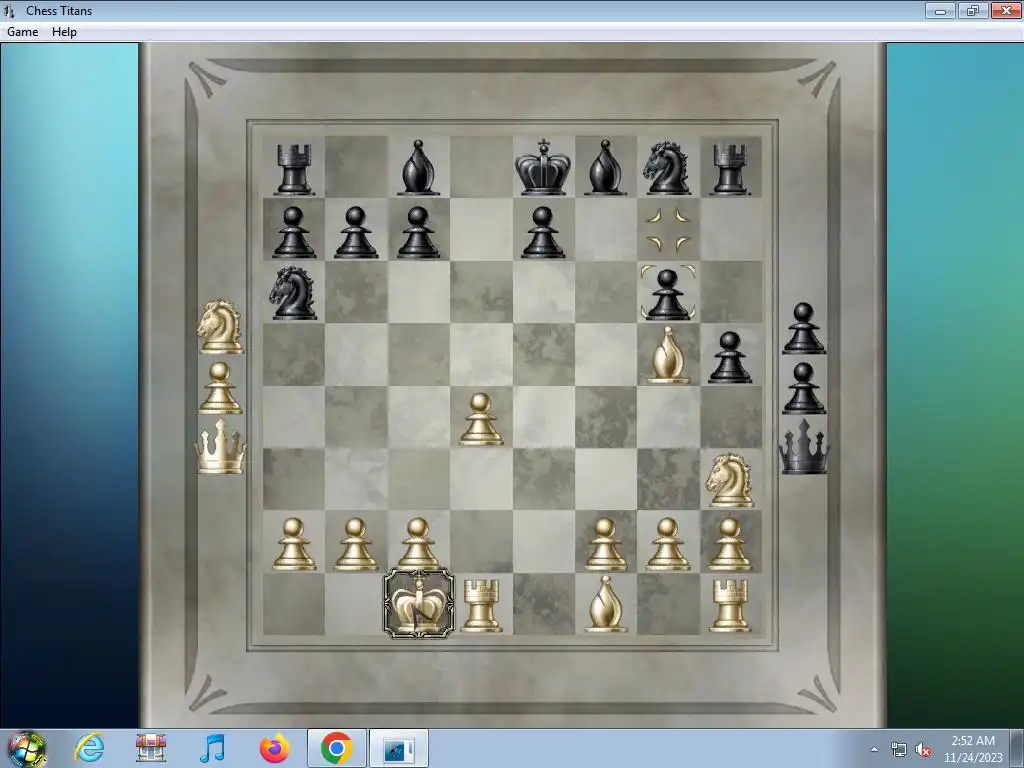Launch Firefox from the taskbar
Image resolution: width=1024 pixels, height=768 pixels.
coord(275,748)
